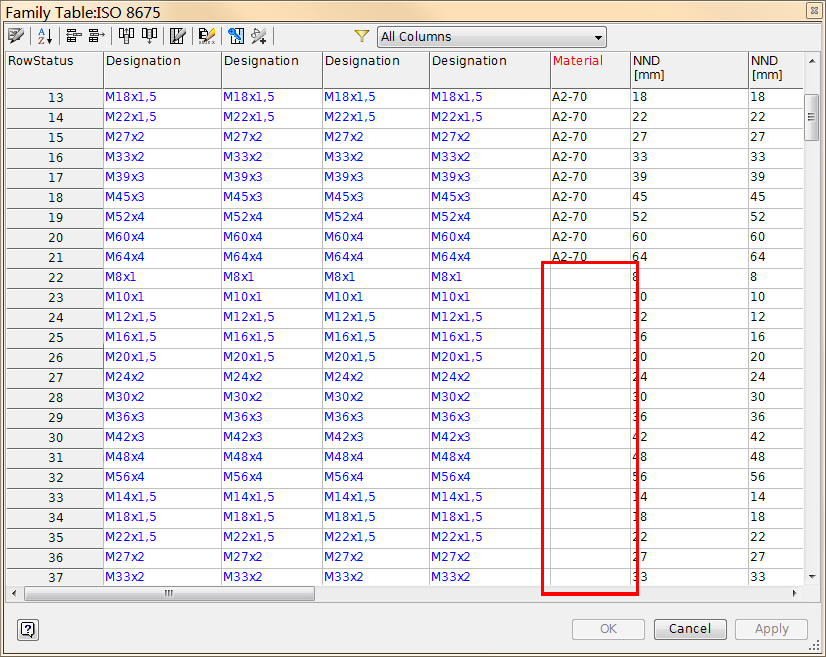
Task: Select row header 22
Action: (55, 278)
